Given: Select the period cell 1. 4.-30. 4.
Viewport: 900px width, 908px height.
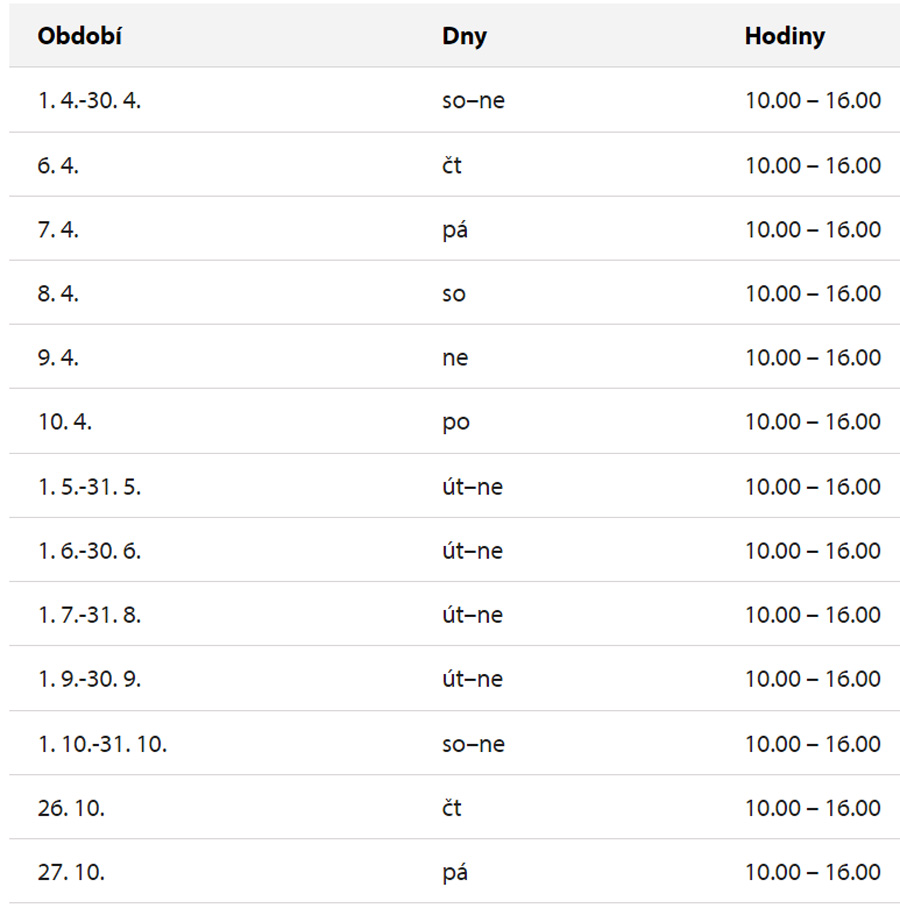Looking at the screenshot, I should (89, 100).
